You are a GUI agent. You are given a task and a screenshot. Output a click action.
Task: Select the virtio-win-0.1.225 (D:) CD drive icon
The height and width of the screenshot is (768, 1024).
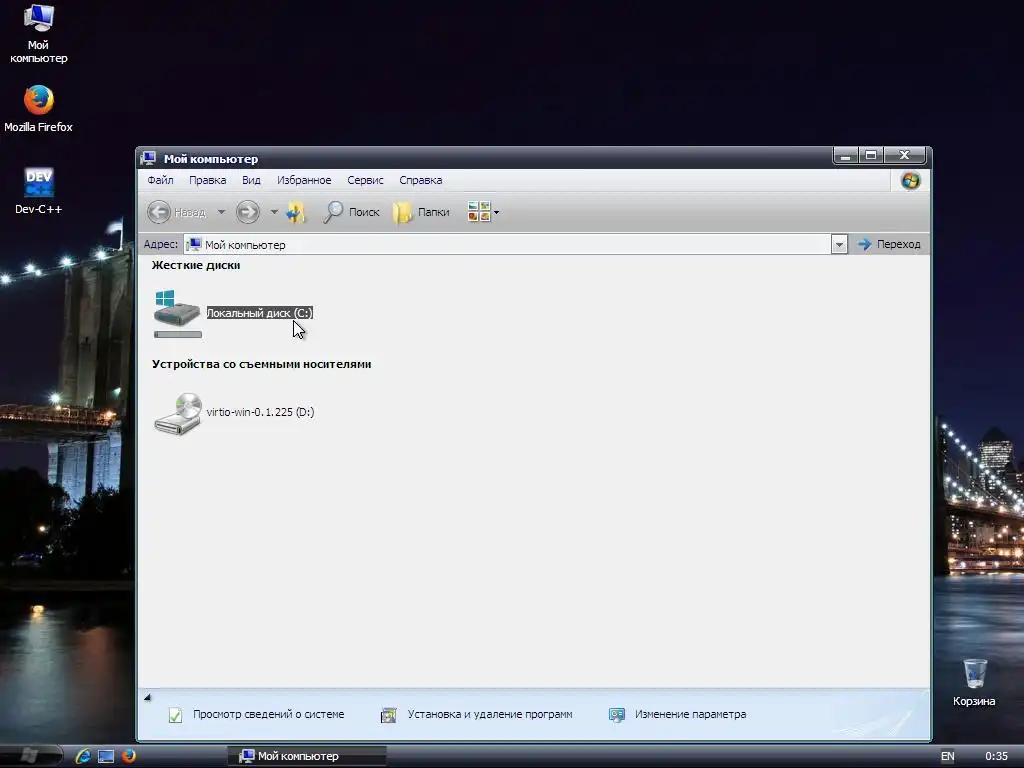[178, 413]
